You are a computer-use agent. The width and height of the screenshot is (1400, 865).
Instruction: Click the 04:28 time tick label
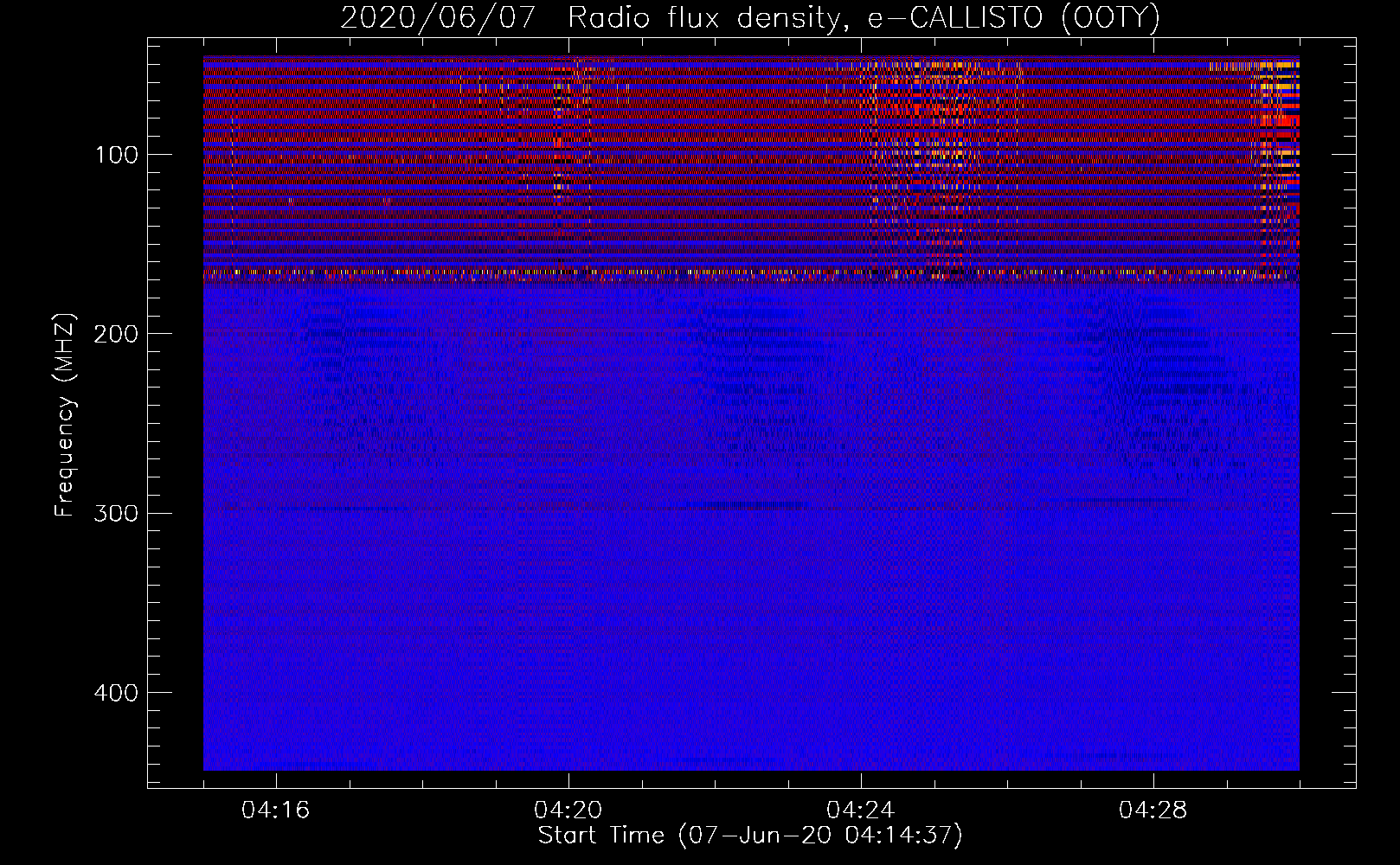coord(1153,811)
